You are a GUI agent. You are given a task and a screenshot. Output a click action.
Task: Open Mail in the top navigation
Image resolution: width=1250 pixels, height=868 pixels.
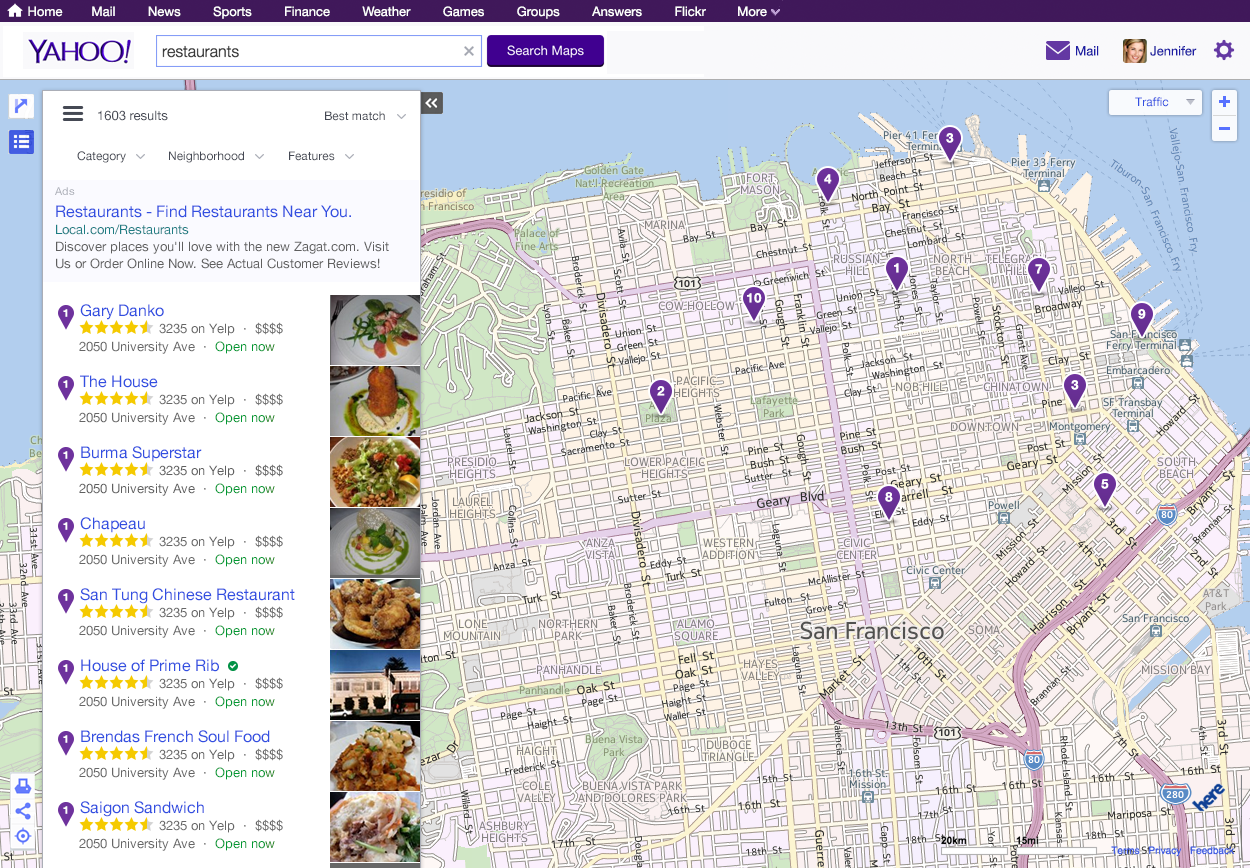pos(103,11)
